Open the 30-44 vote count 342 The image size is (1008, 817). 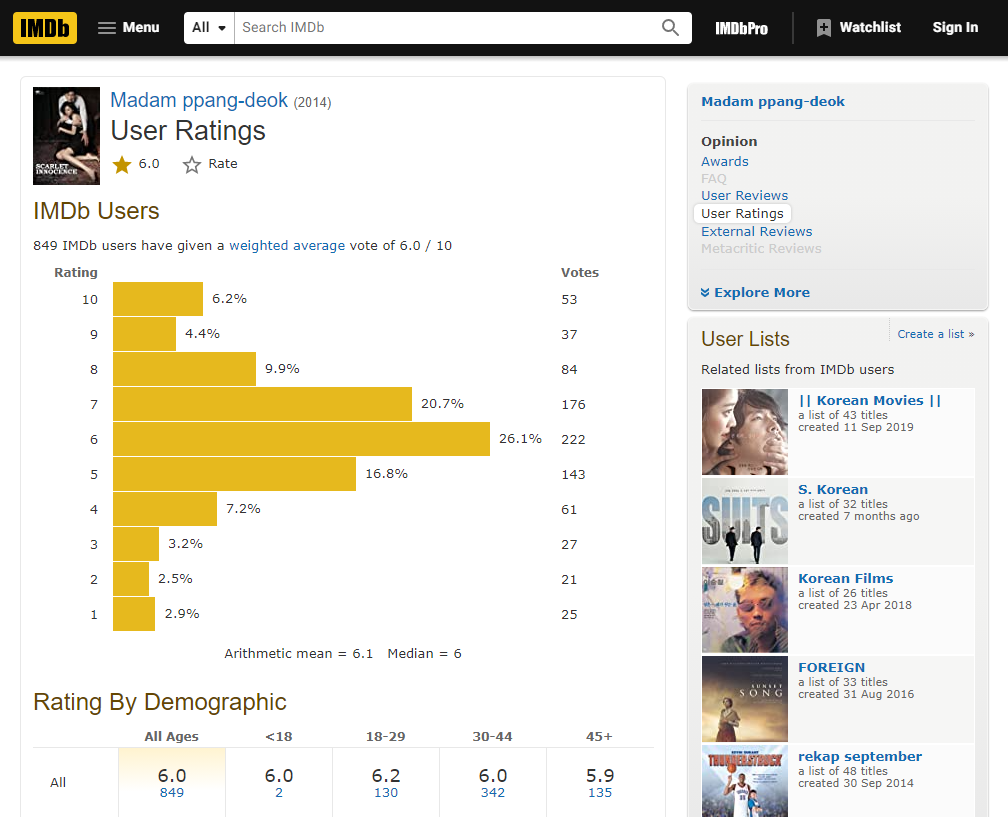tap(492, 793)
